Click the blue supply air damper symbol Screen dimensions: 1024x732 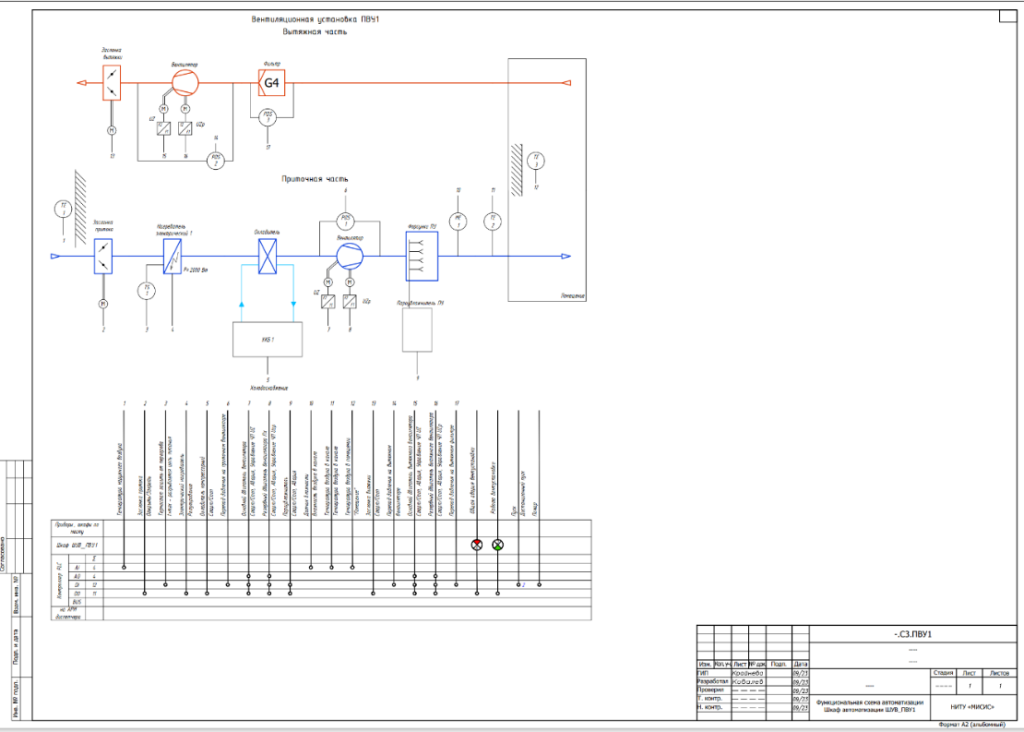[102, 256]
